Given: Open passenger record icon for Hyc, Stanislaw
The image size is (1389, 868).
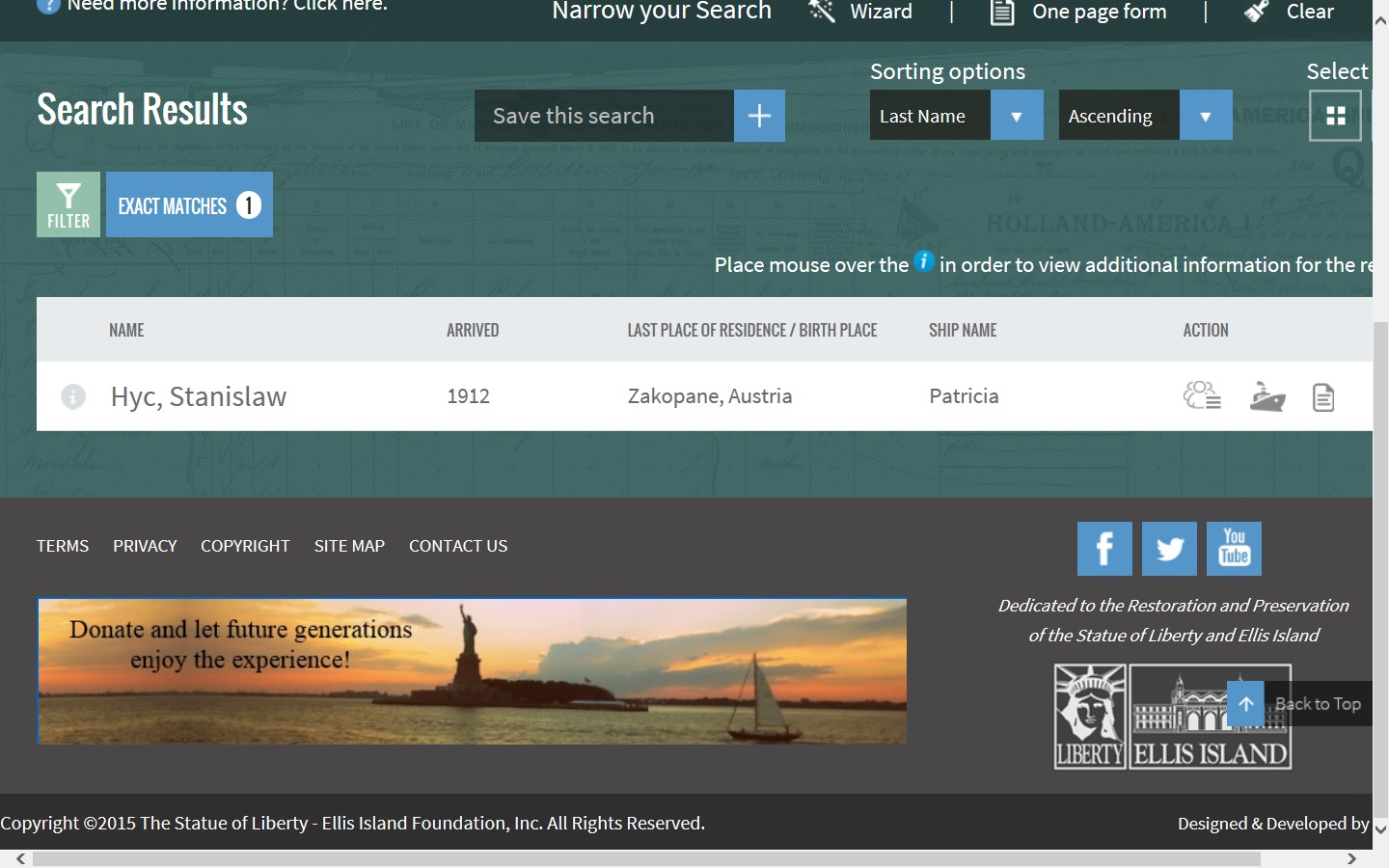Looking at the screenshot, I should (1202, 395).
